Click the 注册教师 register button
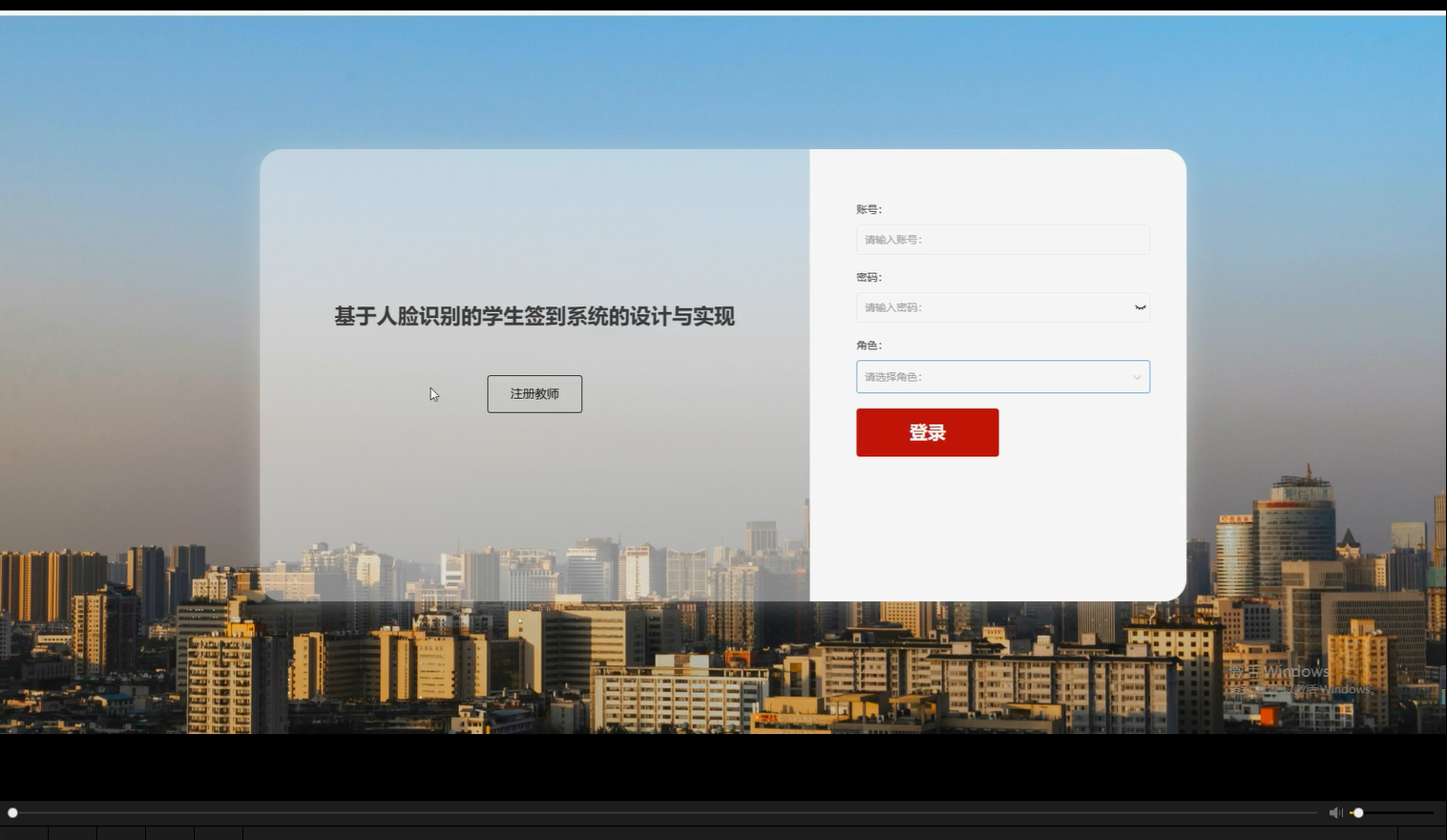 [535, 393]
